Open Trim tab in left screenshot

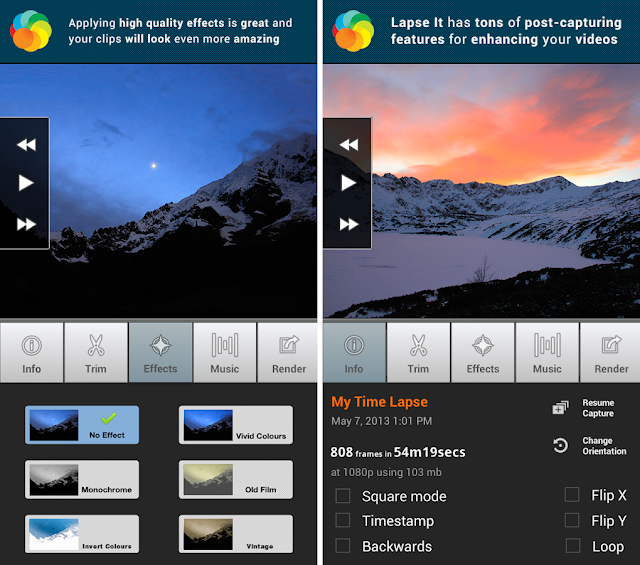coord(96,353)
